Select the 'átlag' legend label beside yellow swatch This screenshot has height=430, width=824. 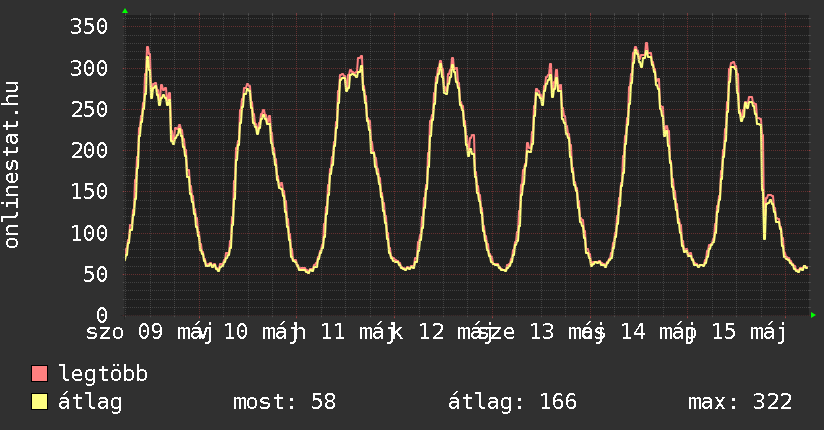coord(90,402)
